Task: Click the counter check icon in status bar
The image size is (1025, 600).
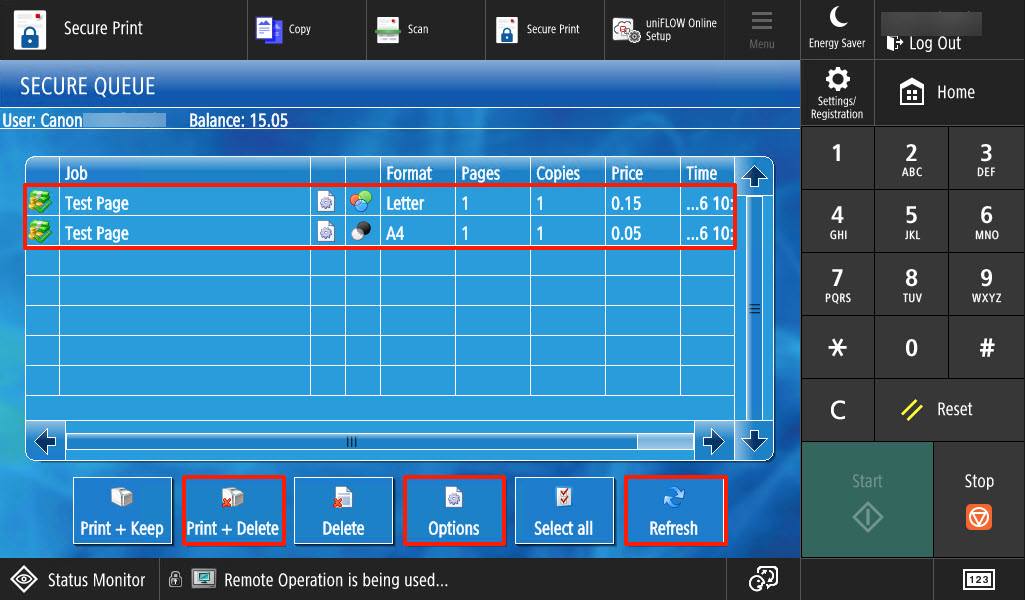Action: 763,578
